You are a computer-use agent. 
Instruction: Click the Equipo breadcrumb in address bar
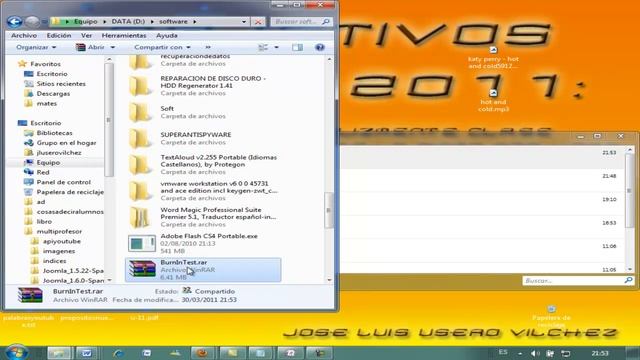85,22
